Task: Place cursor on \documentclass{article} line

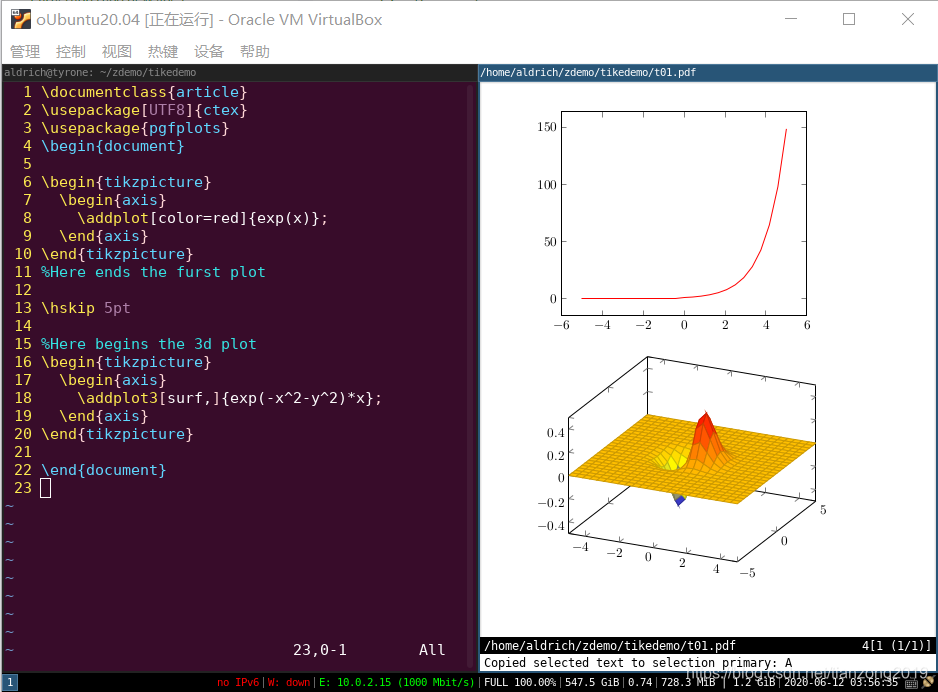Action: (144, 92)
